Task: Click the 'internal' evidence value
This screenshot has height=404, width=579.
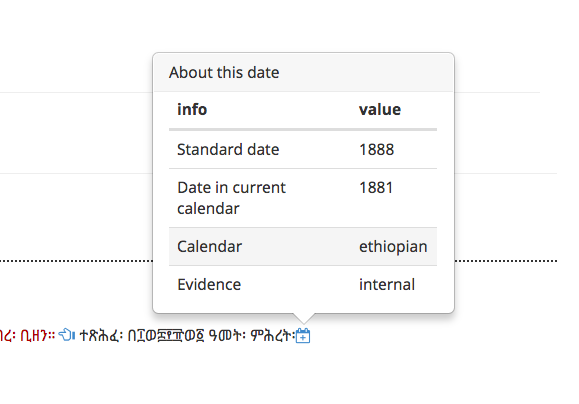Action: pos(387,285)
